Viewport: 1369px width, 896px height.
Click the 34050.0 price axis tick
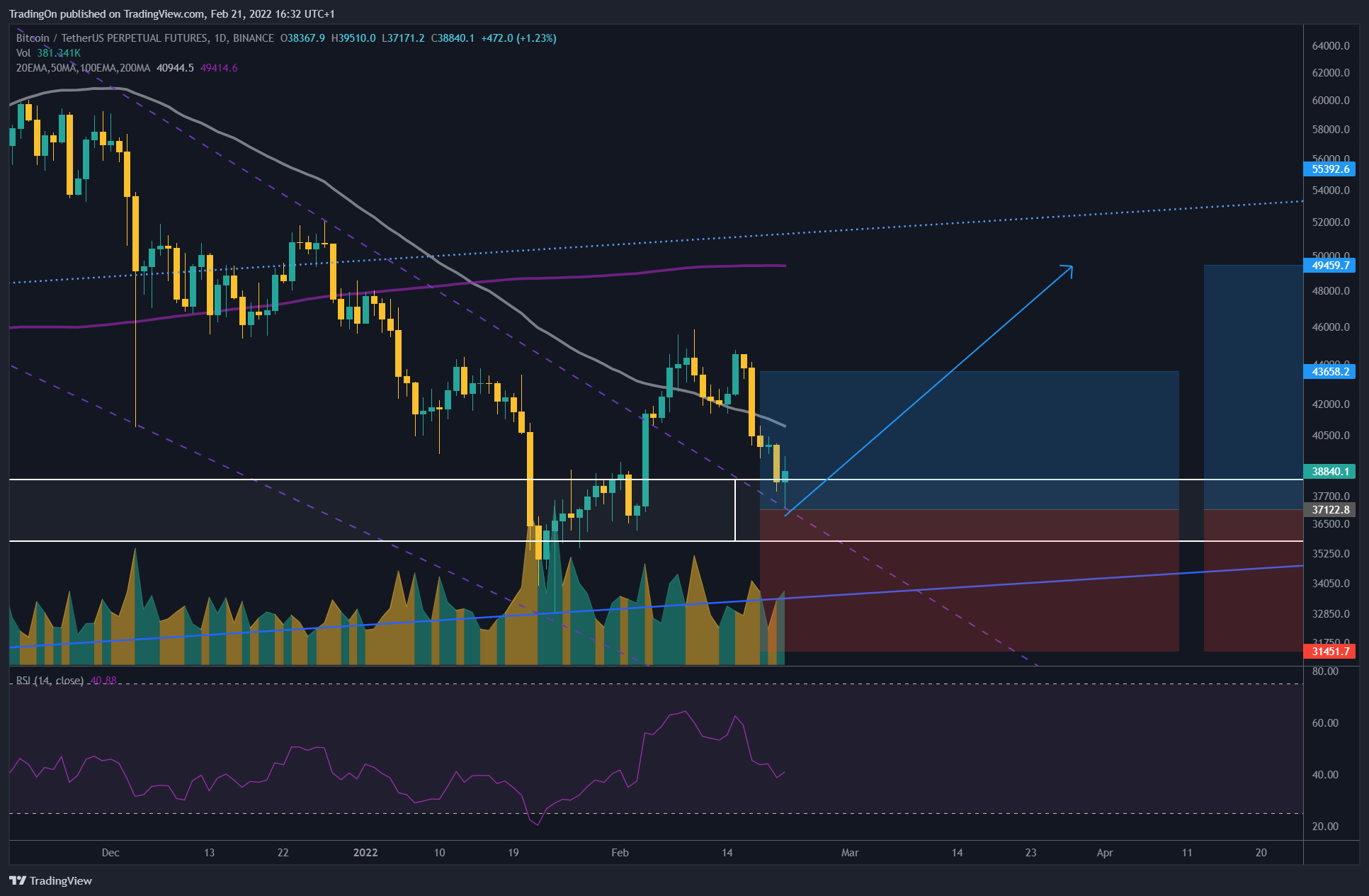coord(1331,583)
